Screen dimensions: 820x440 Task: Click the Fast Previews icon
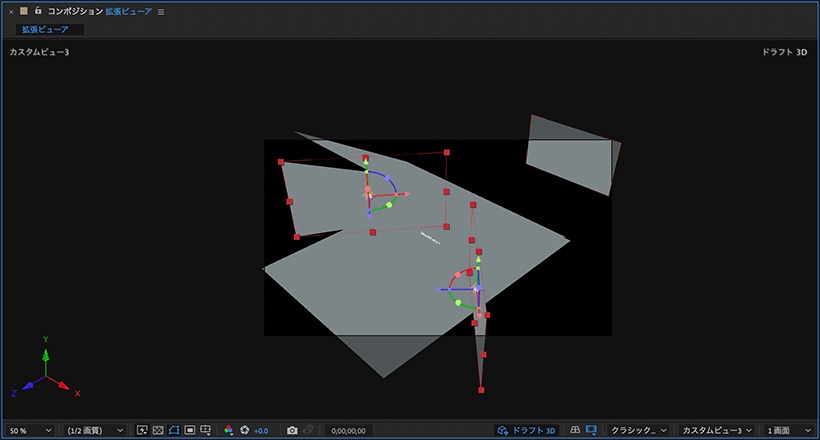coord(142,430)
